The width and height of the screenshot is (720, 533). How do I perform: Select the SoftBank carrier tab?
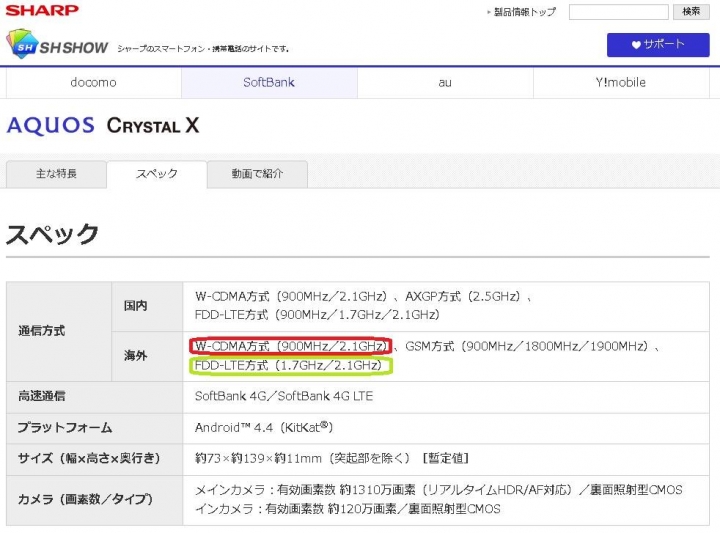269,83
